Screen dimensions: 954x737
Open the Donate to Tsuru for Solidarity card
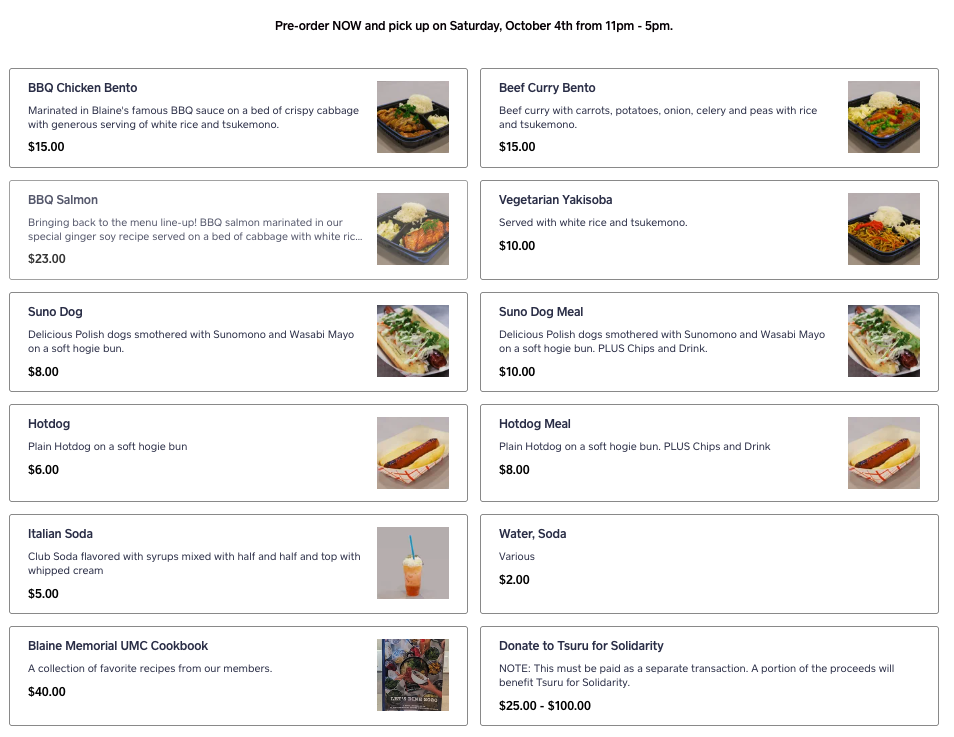click(709, 676)
